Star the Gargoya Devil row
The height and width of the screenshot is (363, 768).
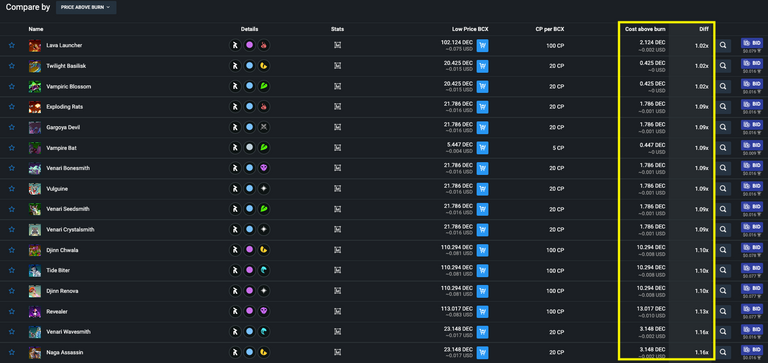12,127
